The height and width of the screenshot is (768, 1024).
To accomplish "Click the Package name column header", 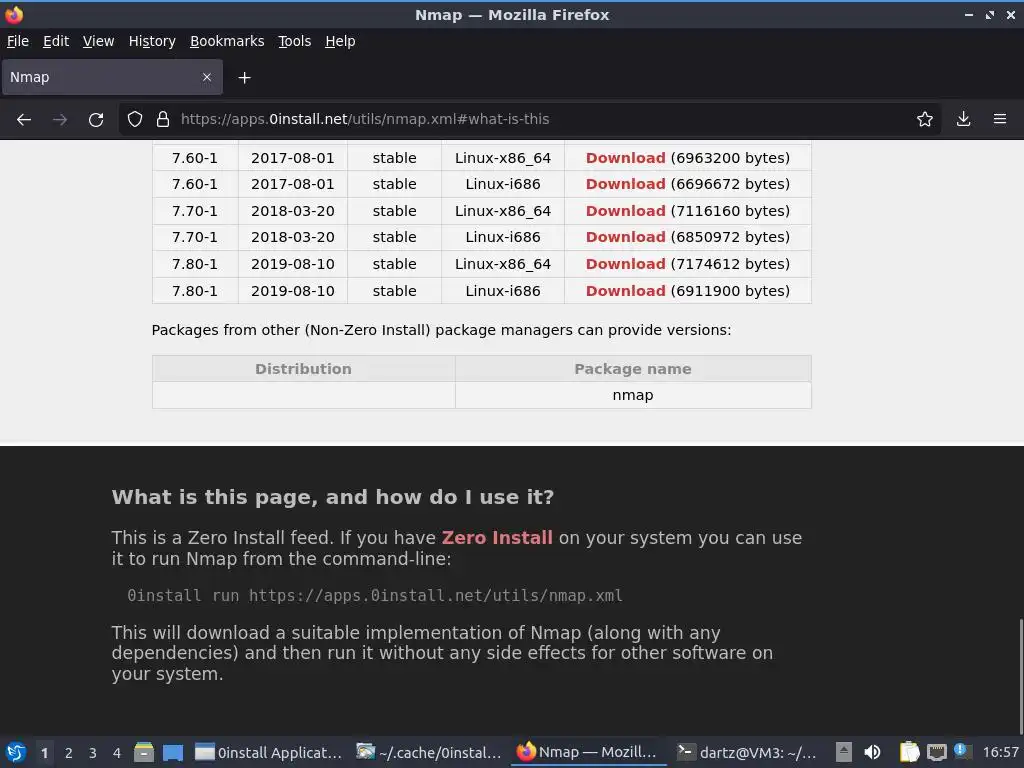I will [x=633, y=369].
